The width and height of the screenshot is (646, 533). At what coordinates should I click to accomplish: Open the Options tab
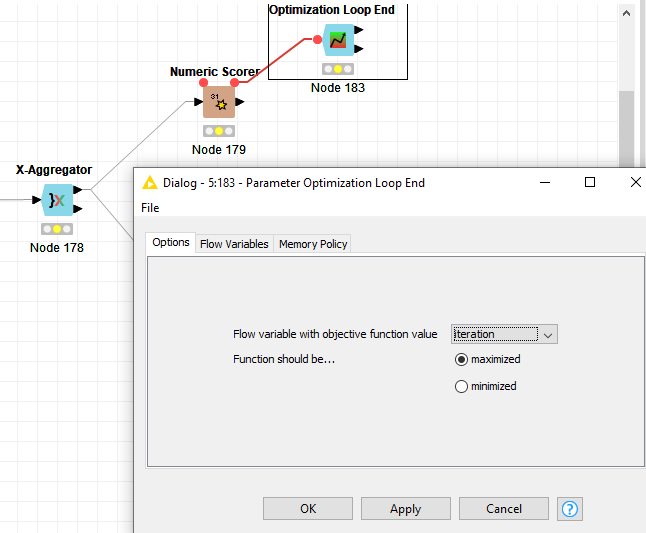(x=171, y=243)
